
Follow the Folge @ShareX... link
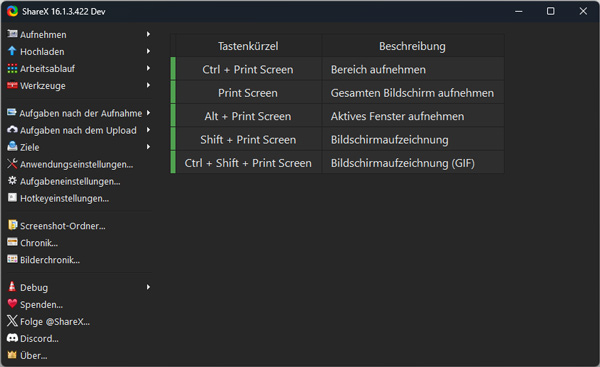click(x=55, y=322)
